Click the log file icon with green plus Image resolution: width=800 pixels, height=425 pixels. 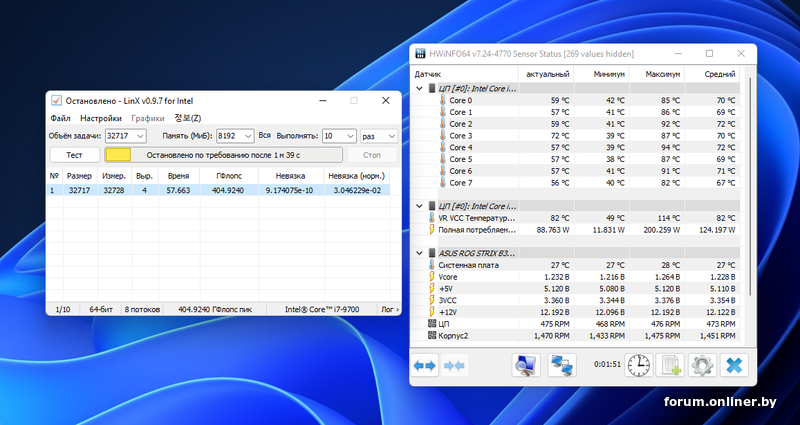[x=671, y=366]
